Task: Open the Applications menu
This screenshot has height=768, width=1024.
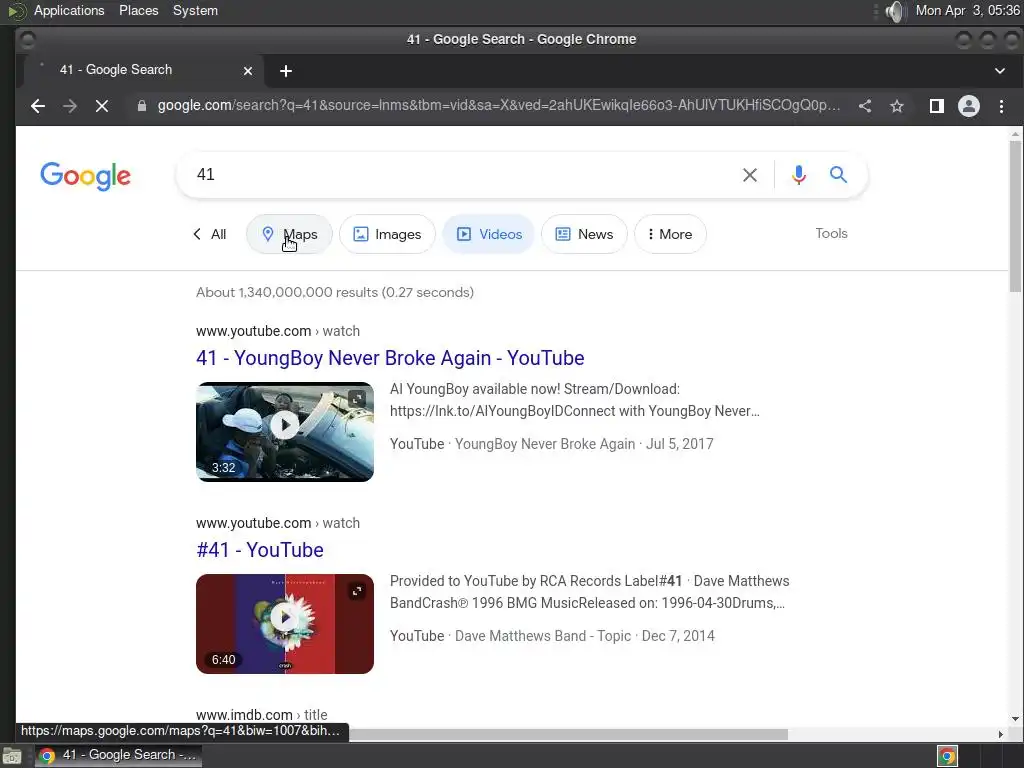Action: tap(69, 10)
